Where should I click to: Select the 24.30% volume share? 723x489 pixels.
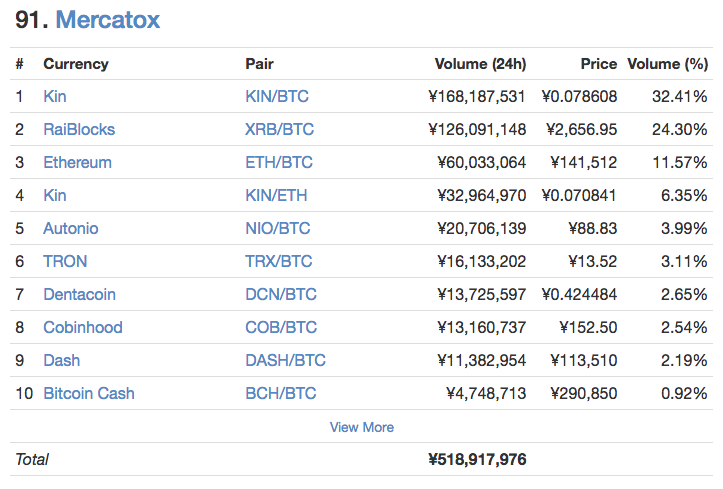(680, 130)
